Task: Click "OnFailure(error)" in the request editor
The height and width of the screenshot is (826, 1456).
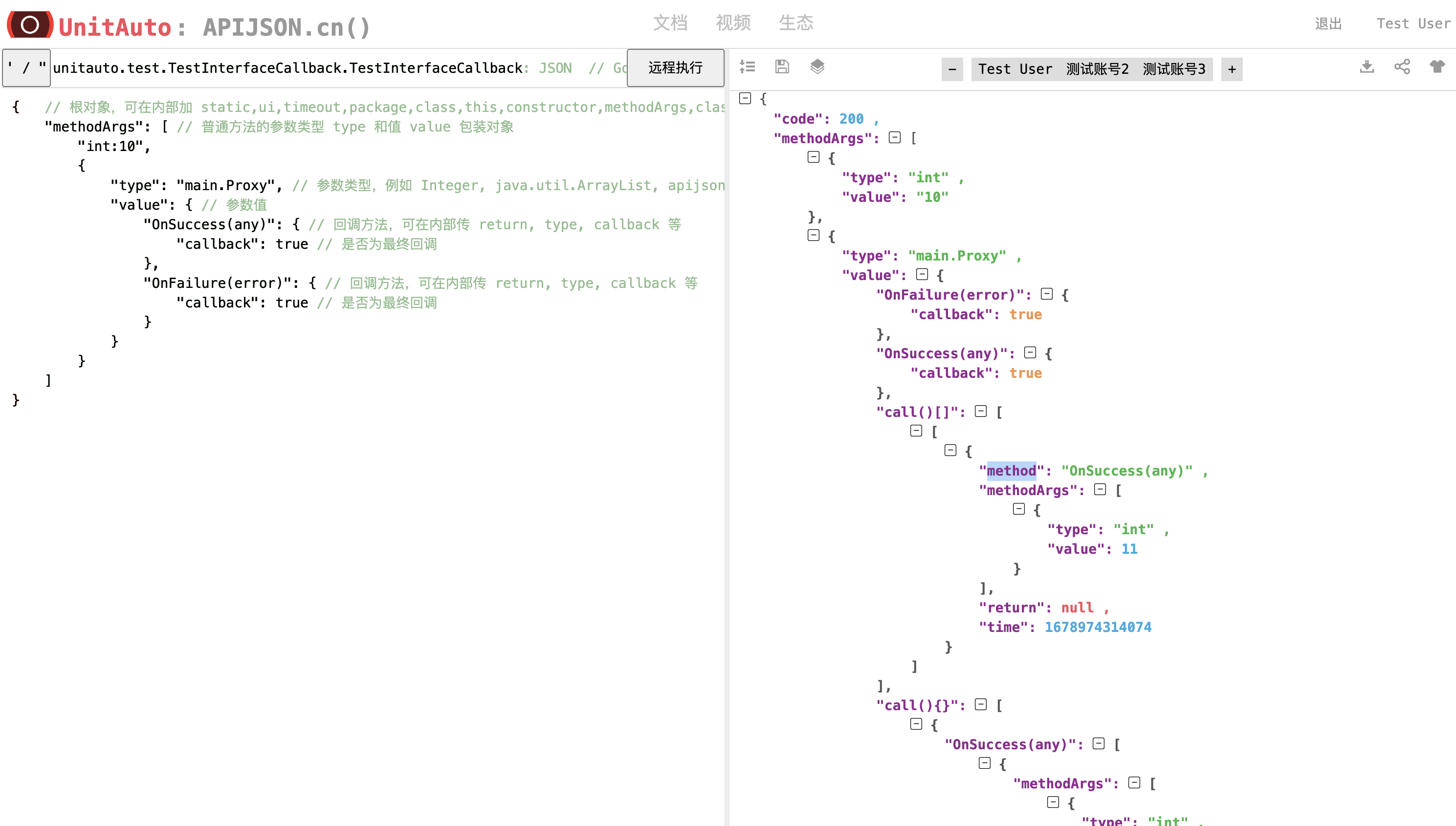Action: [x=221, y=283]
